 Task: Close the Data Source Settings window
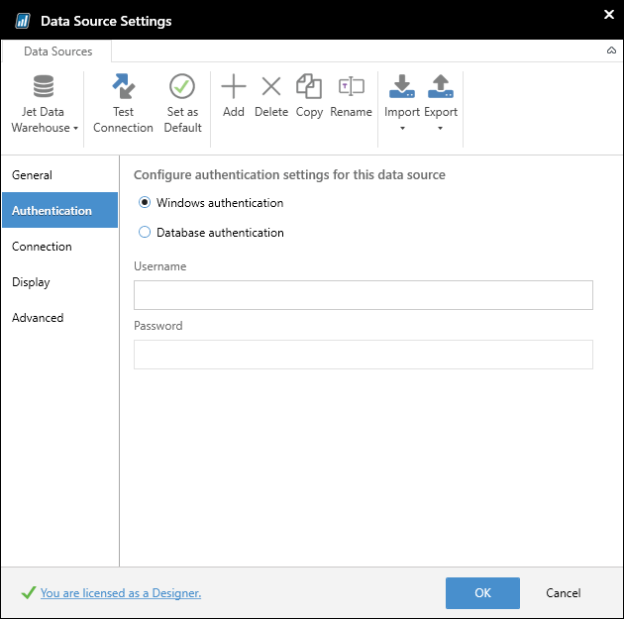[x=609, y=15]
